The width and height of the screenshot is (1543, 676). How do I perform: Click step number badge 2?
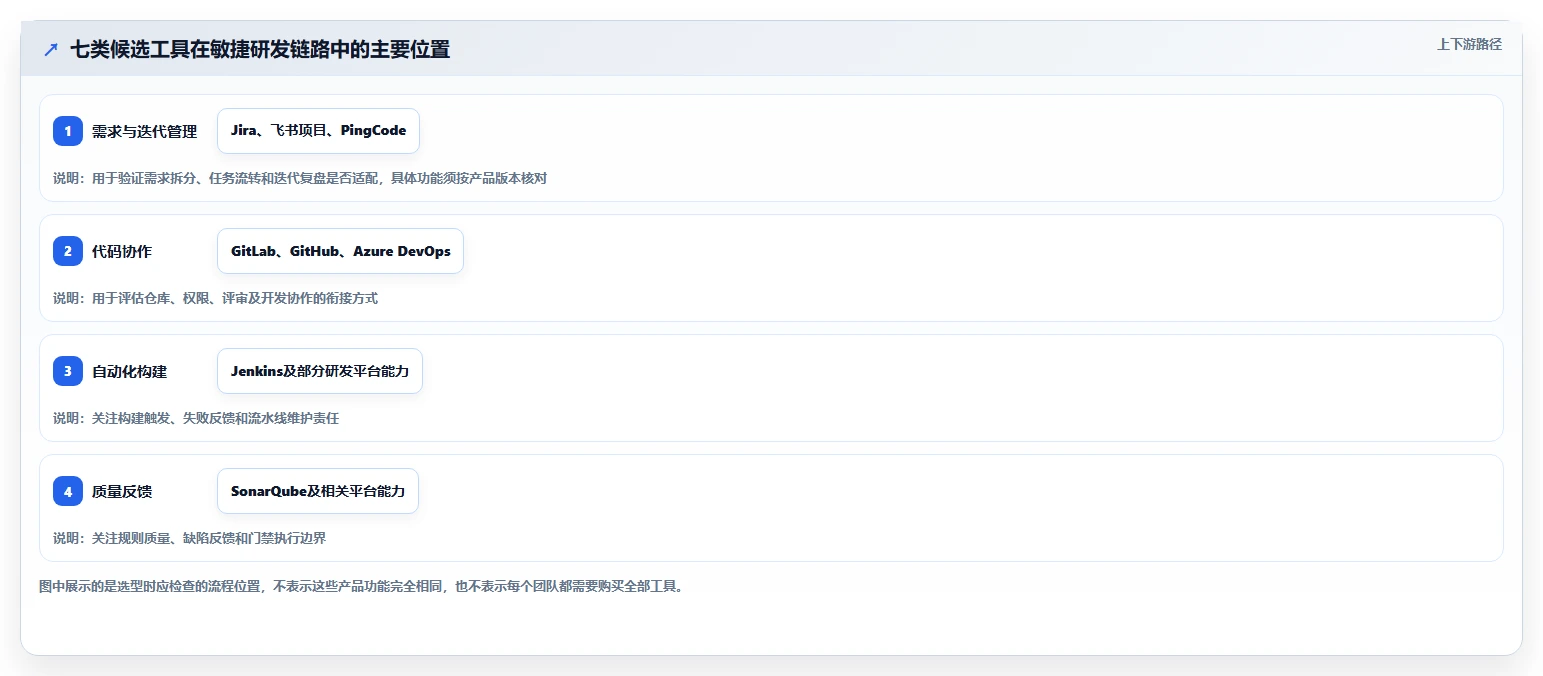coord(68,251)
